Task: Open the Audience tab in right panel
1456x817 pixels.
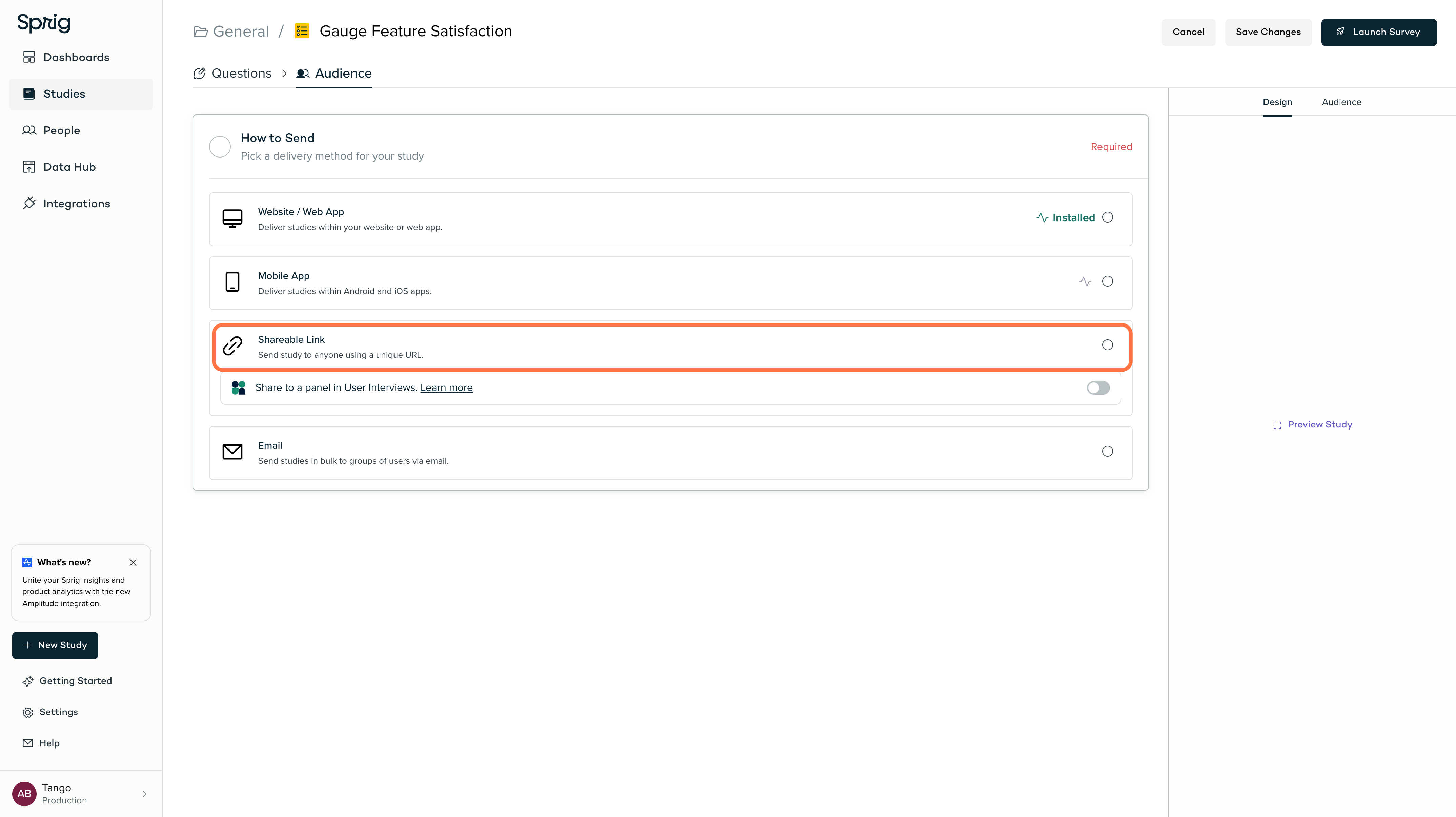Action: [x=1341, y=102]
